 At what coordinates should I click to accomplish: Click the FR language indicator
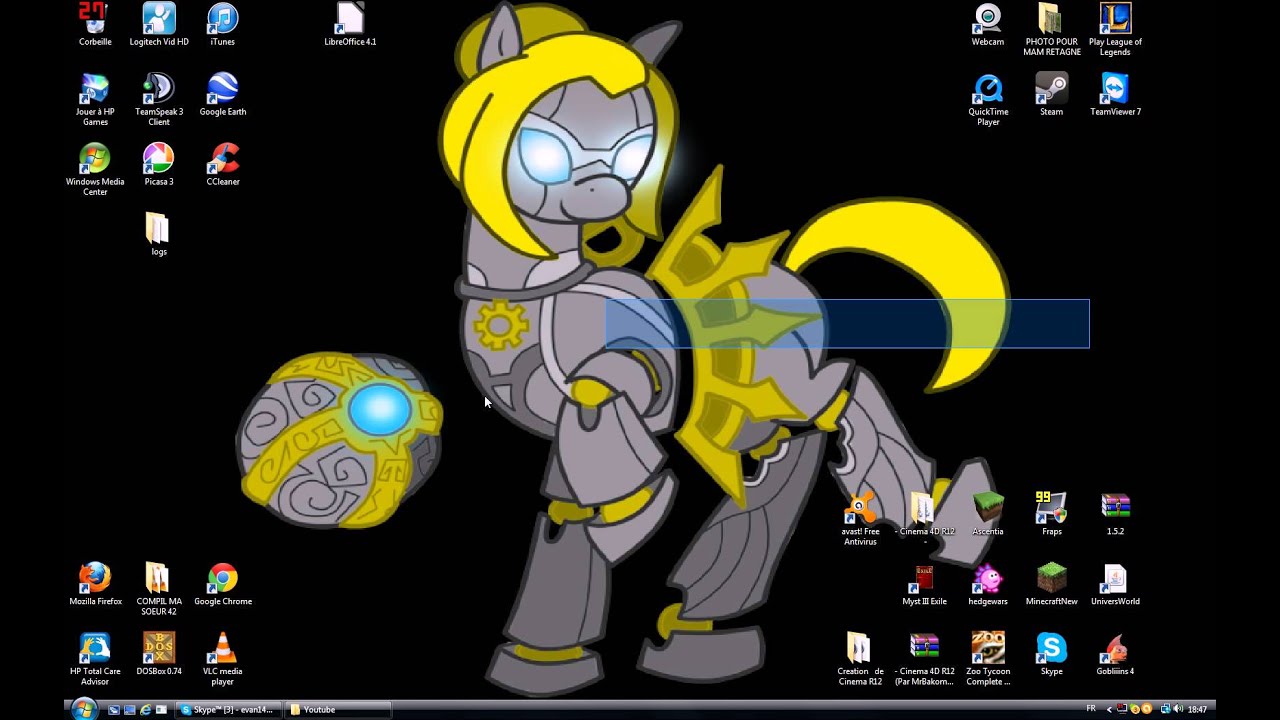pyautogui.click(x=1090, y=709)
